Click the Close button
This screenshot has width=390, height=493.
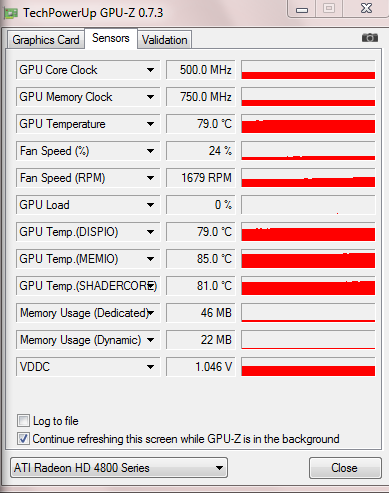[345, 468]
